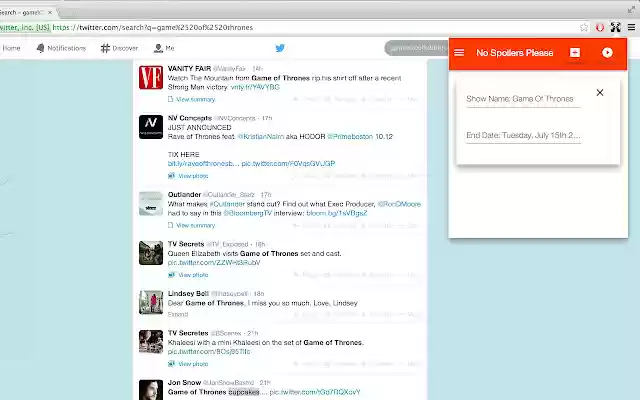Open NV Concepts avatar

point(151,127)
